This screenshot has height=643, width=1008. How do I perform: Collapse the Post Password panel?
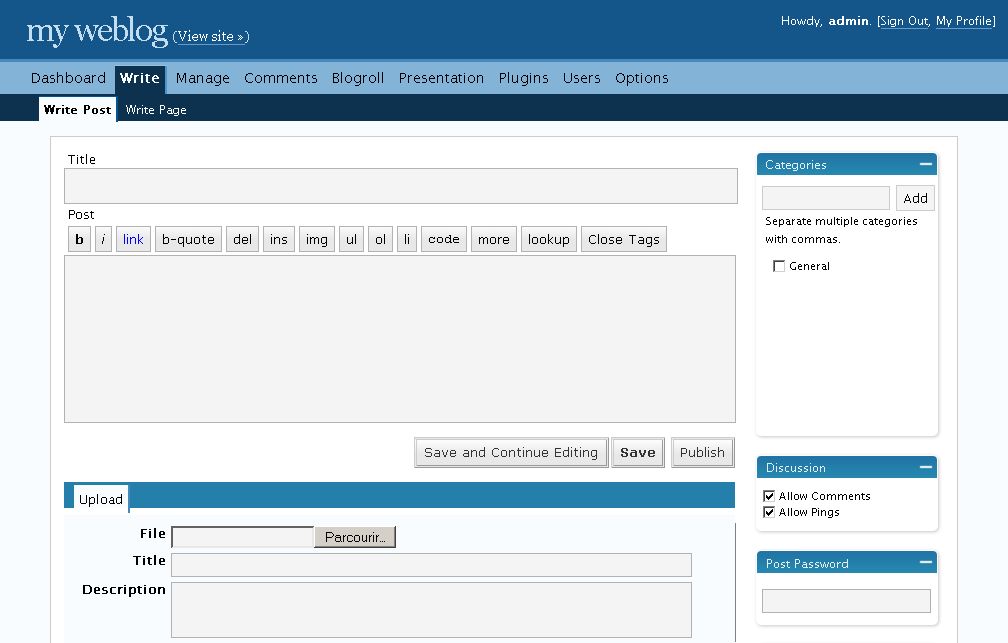pyautogui.click(x=926, y=564)
